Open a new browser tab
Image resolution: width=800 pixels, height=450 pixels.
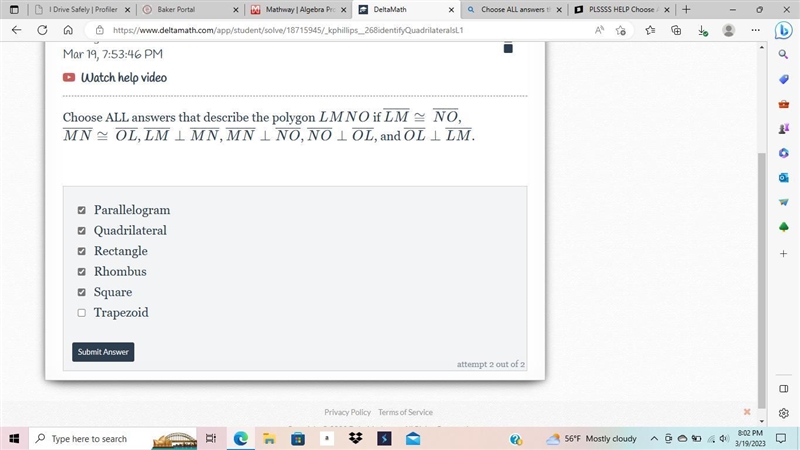pyautogui.click(x=686, y=10)
